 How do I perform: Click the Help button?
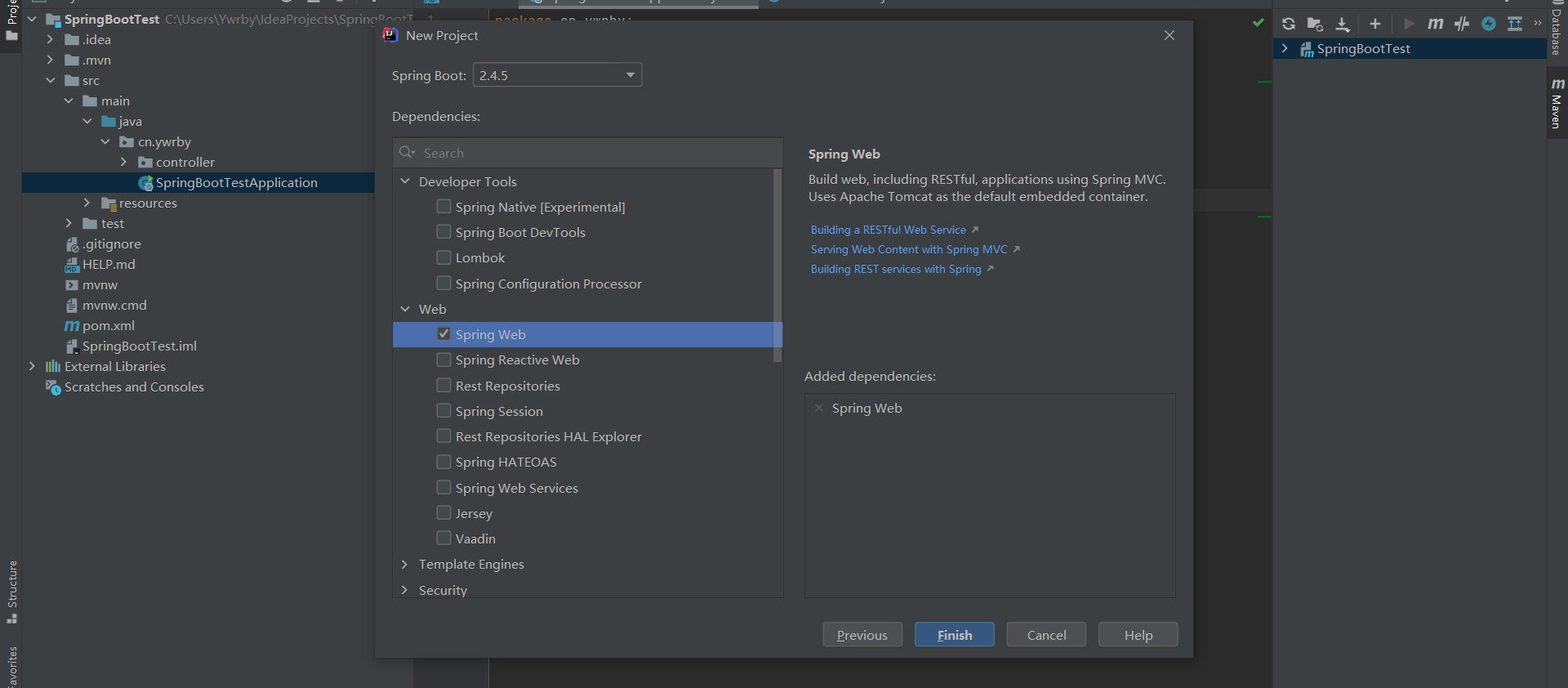point(1138,635)
